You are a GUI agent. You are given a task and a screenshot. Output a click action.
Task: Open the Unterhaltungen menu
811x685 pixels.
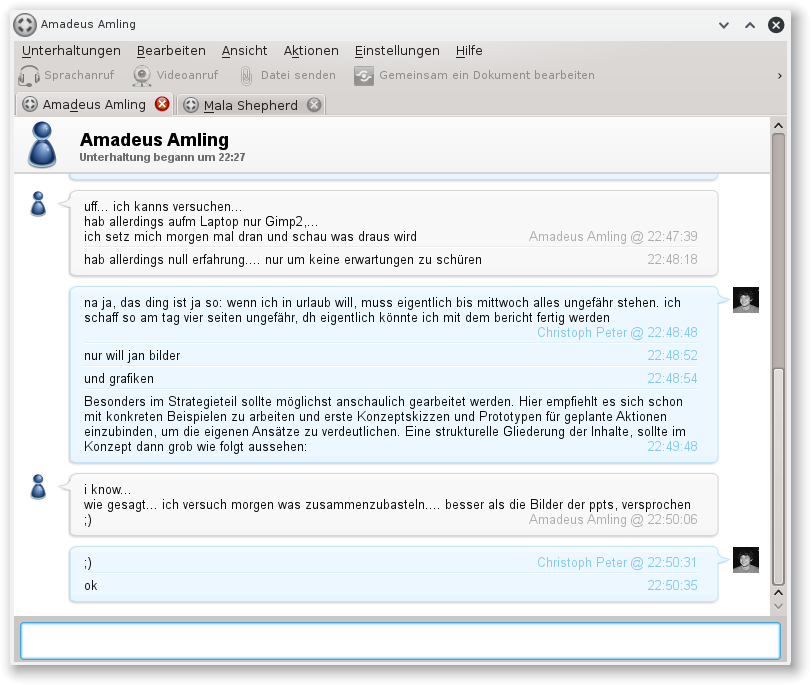[x=71, y=51]
